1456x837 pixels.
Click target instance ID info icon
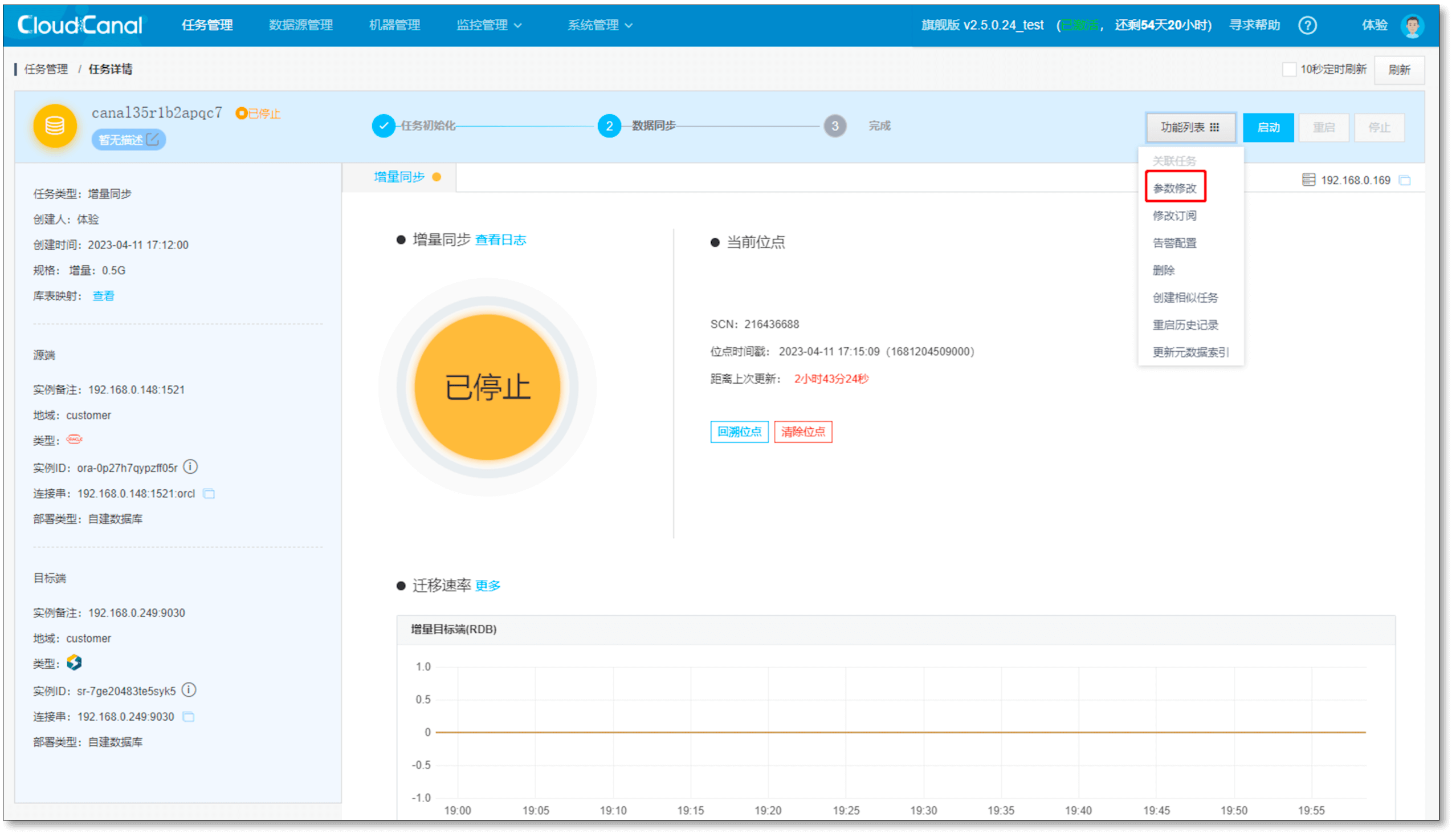click(x=189, y=690)
